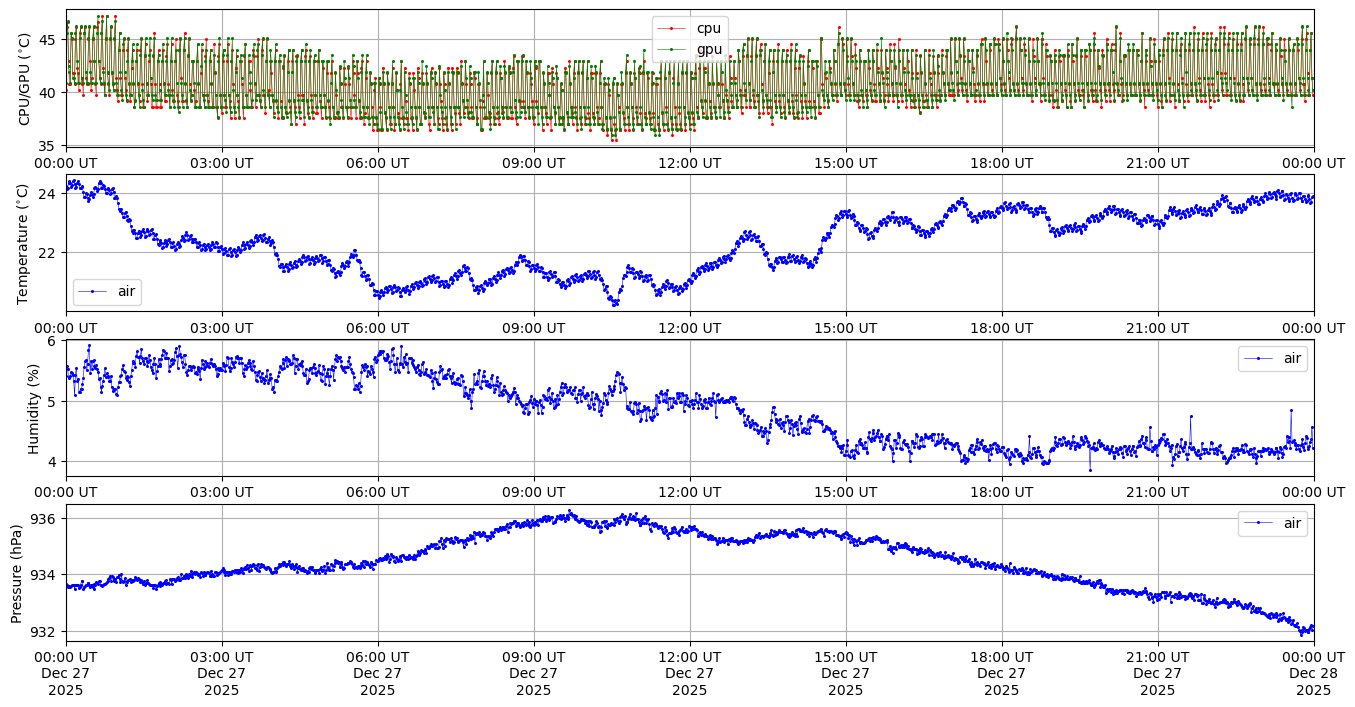Click the air legend in Pressure plot
1355x707 pixels.
click(x=1272, y=523)
